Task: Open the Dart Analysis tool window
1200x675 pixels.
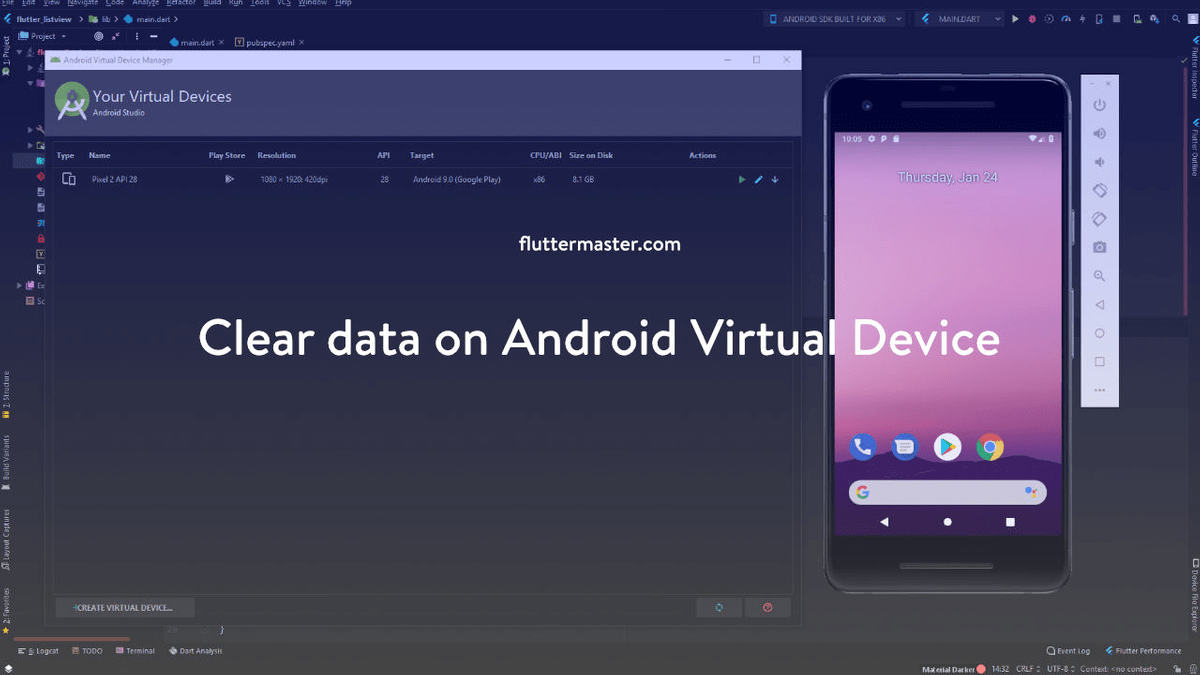Action: pyautogui.click(x=195, y=651)
